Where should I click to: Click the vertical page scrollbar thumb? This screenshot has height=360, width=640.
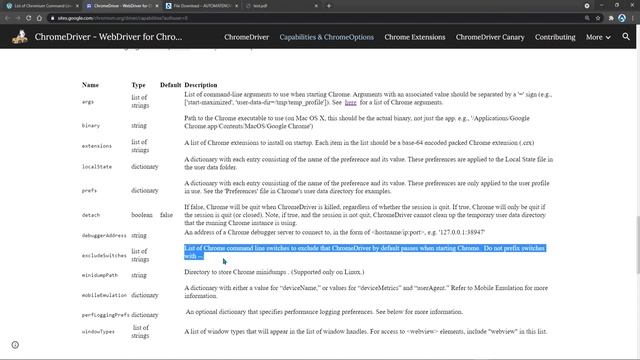(637, 244)
